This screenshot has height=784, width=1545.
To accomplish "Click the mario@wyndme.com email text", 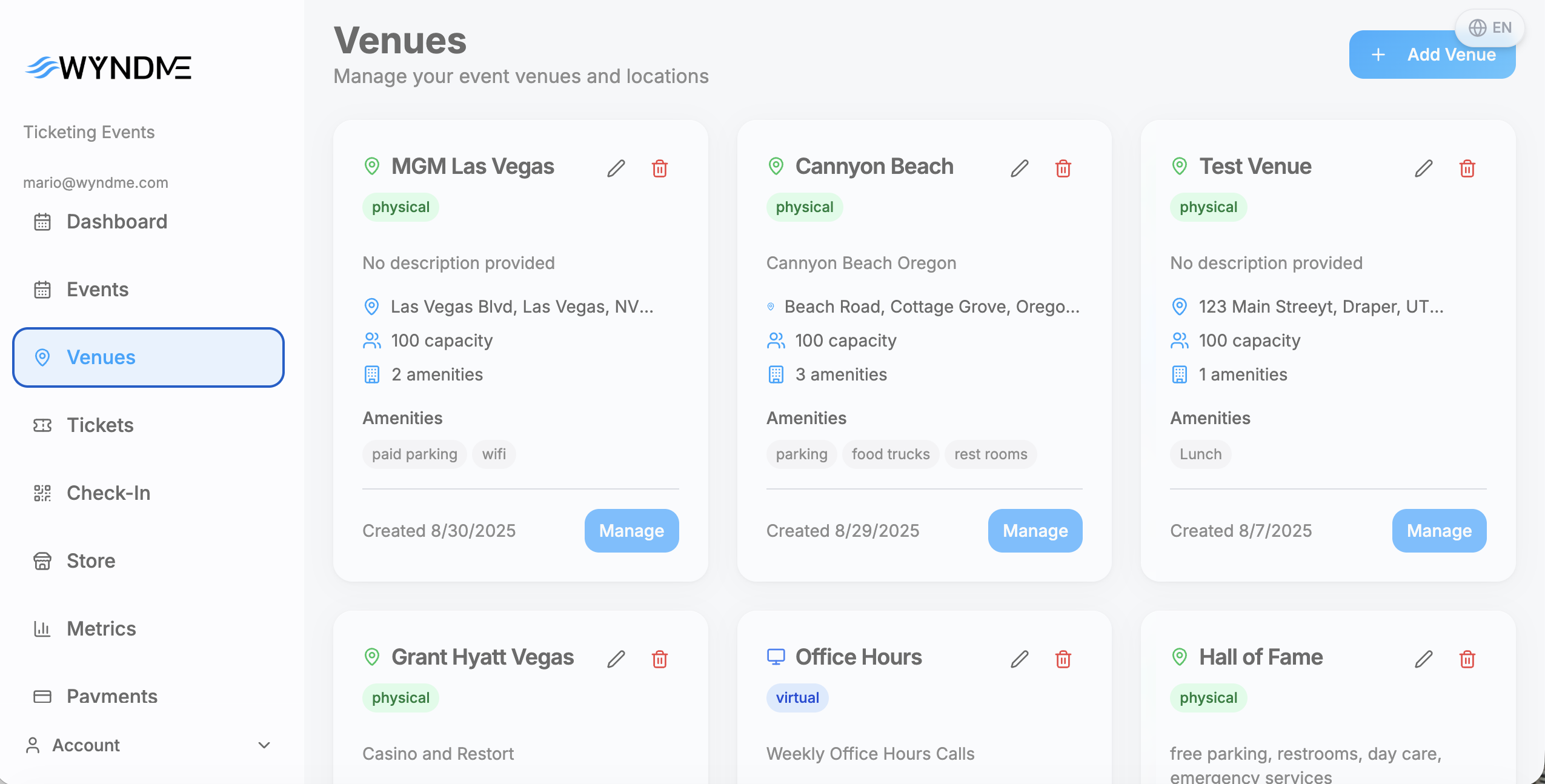I will [96, 182].
